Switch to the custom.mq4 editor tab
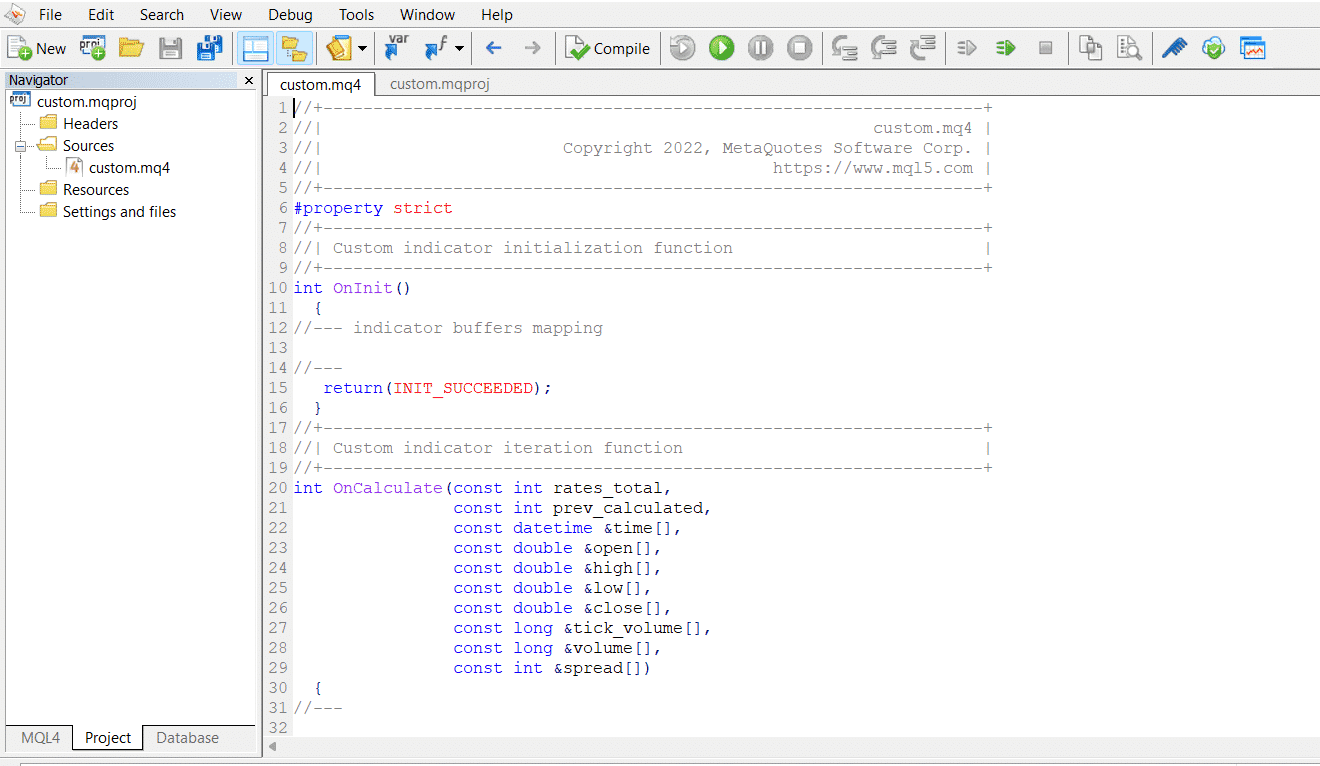The image size is (1320, 766). pos(320,84)
